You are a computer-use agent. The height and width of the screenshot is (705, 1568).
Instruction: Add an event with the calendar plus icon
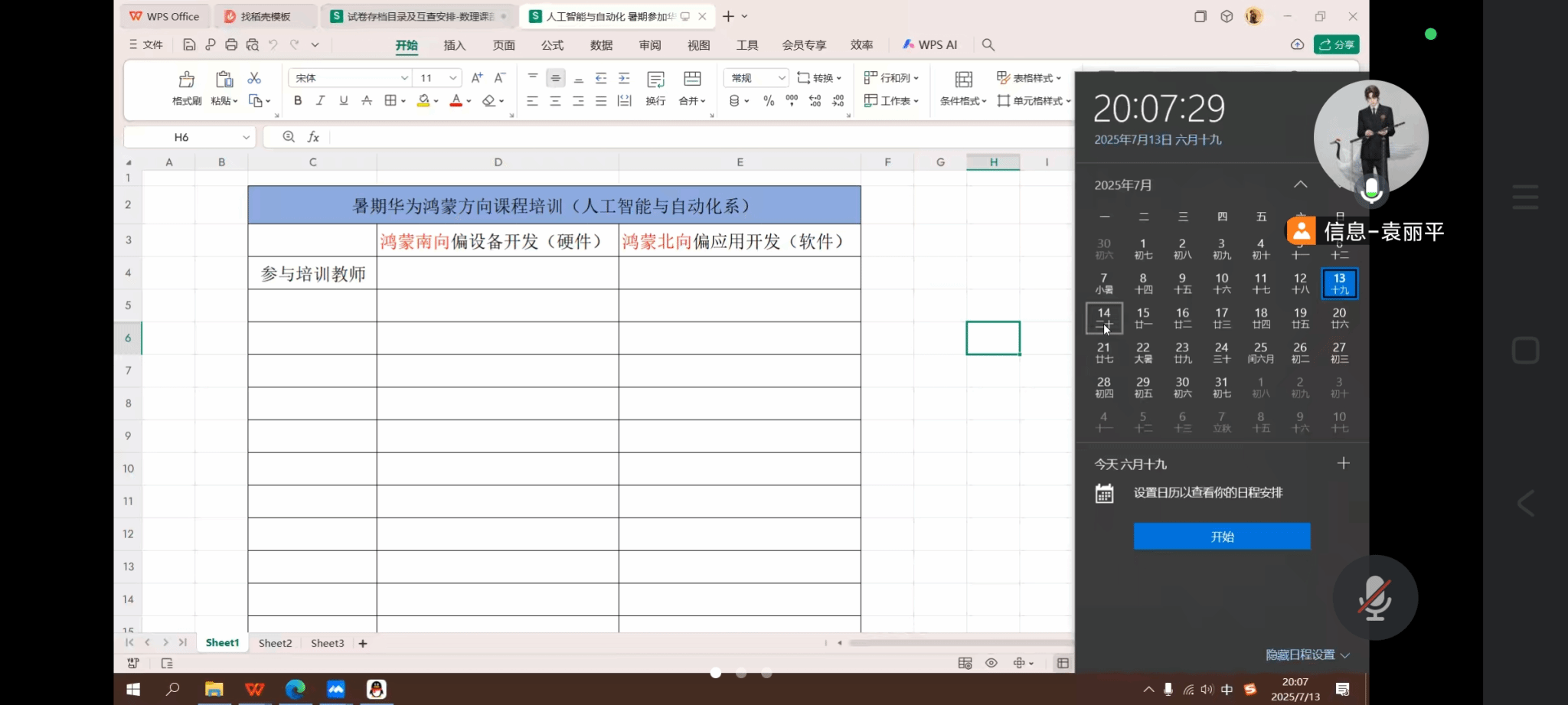(1344, 463)
